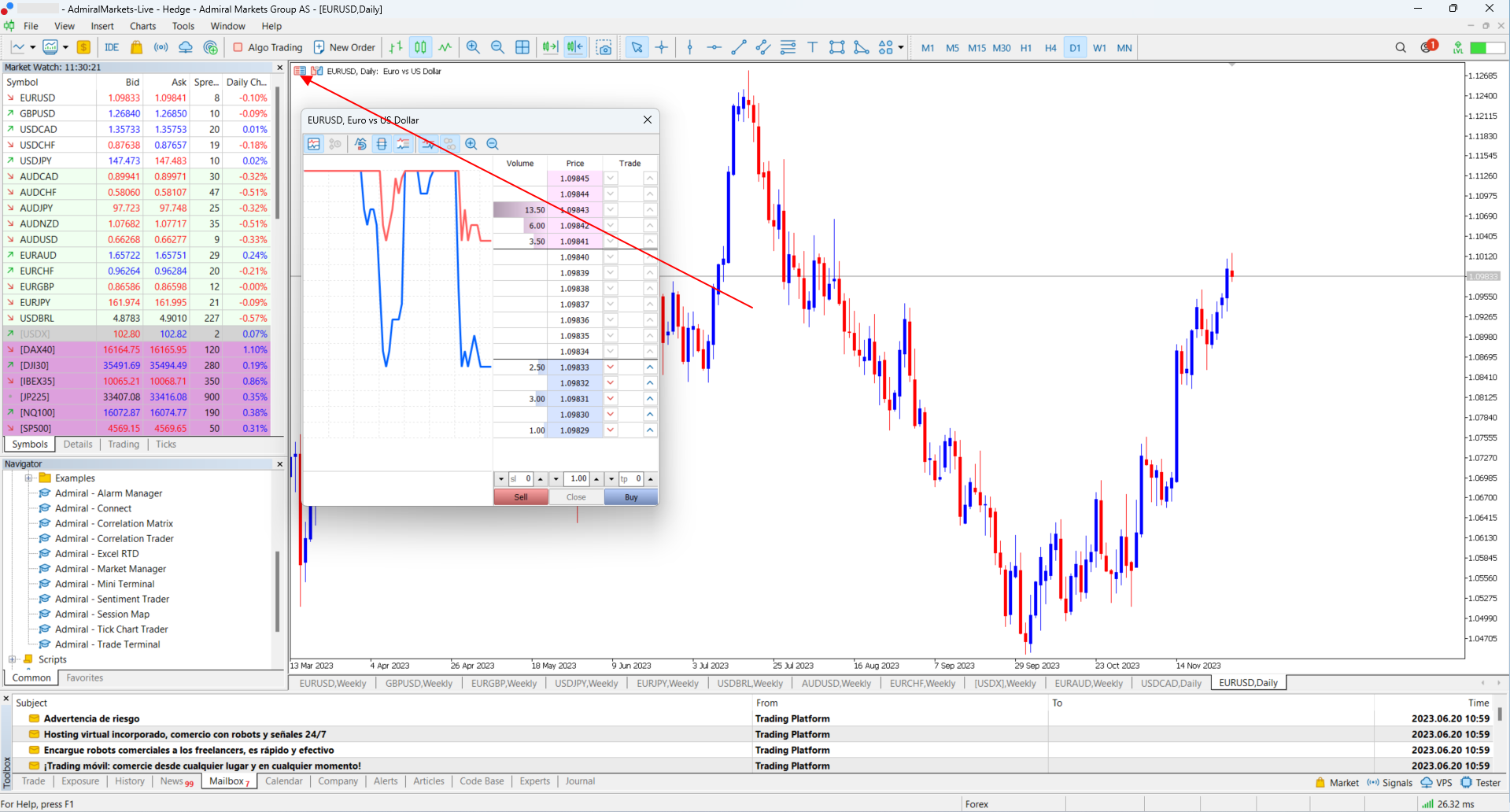Toggle advanced mode in Depth of Market
Viewport: 1510px width, 812px height.
[x=403, y=144]
